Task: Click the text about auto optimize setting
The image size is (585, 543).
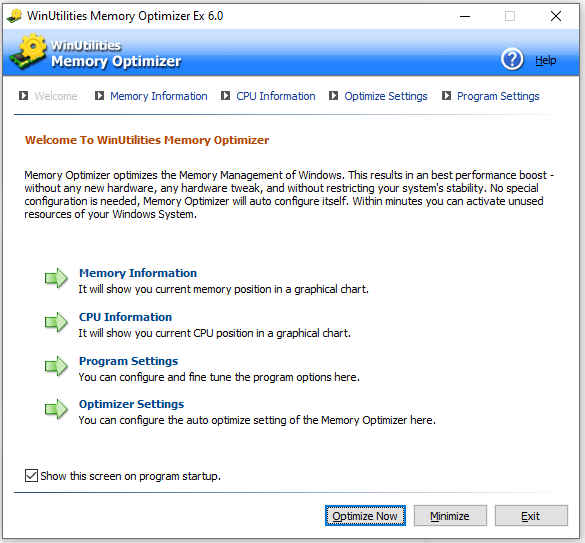Action: pyautogui.click(x=257, y=420)
